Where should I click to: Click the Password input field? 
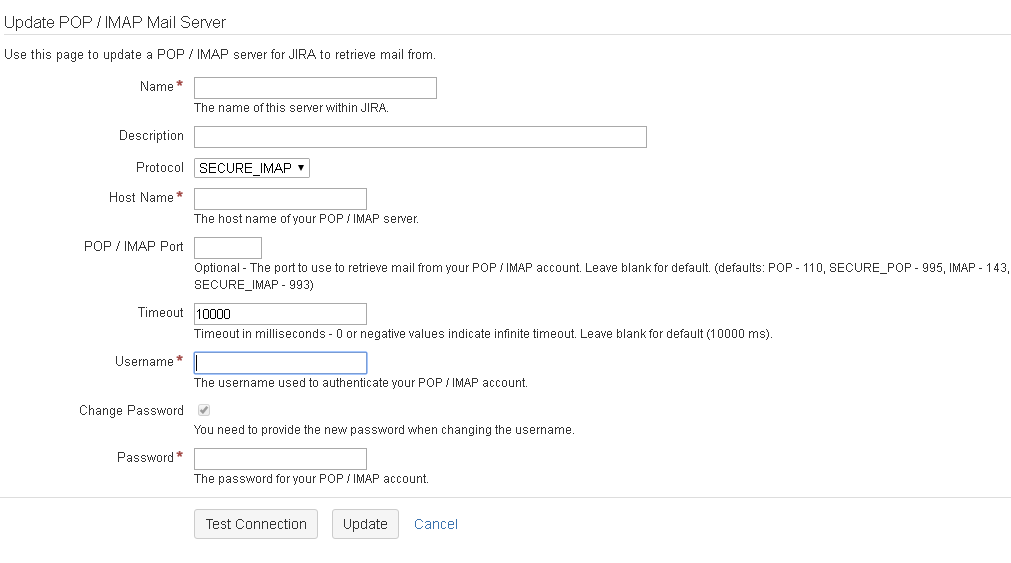(280, 459)
